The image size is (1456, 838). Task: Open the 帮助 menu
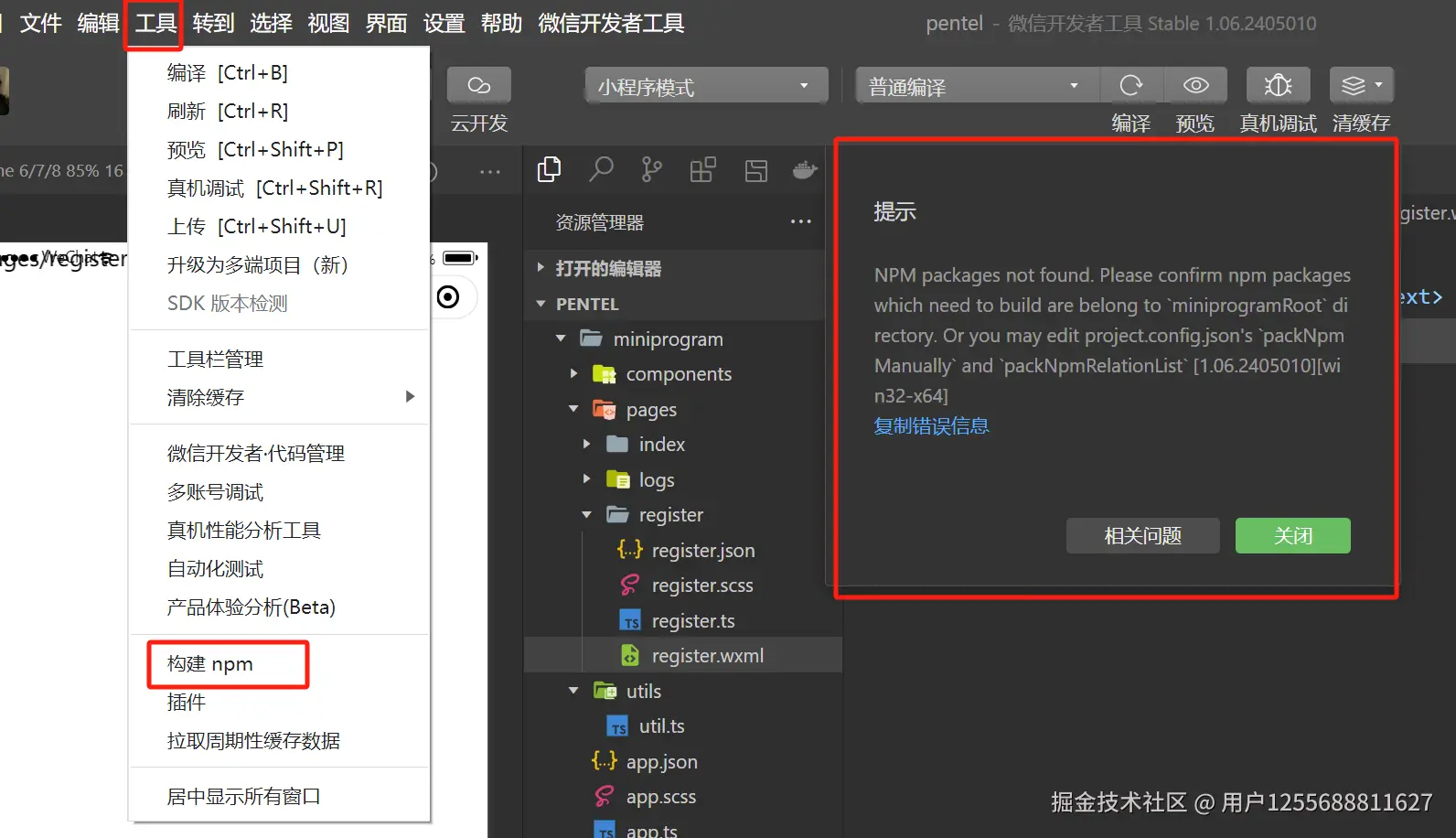coord(501,23)
